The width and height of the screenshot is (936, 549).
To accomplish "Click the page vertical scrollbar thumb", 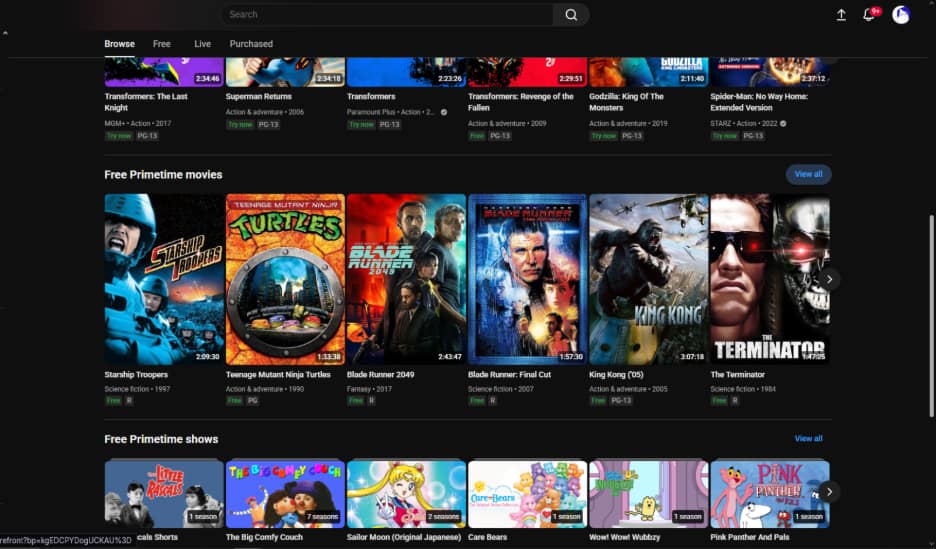I will tap(931, 315).
